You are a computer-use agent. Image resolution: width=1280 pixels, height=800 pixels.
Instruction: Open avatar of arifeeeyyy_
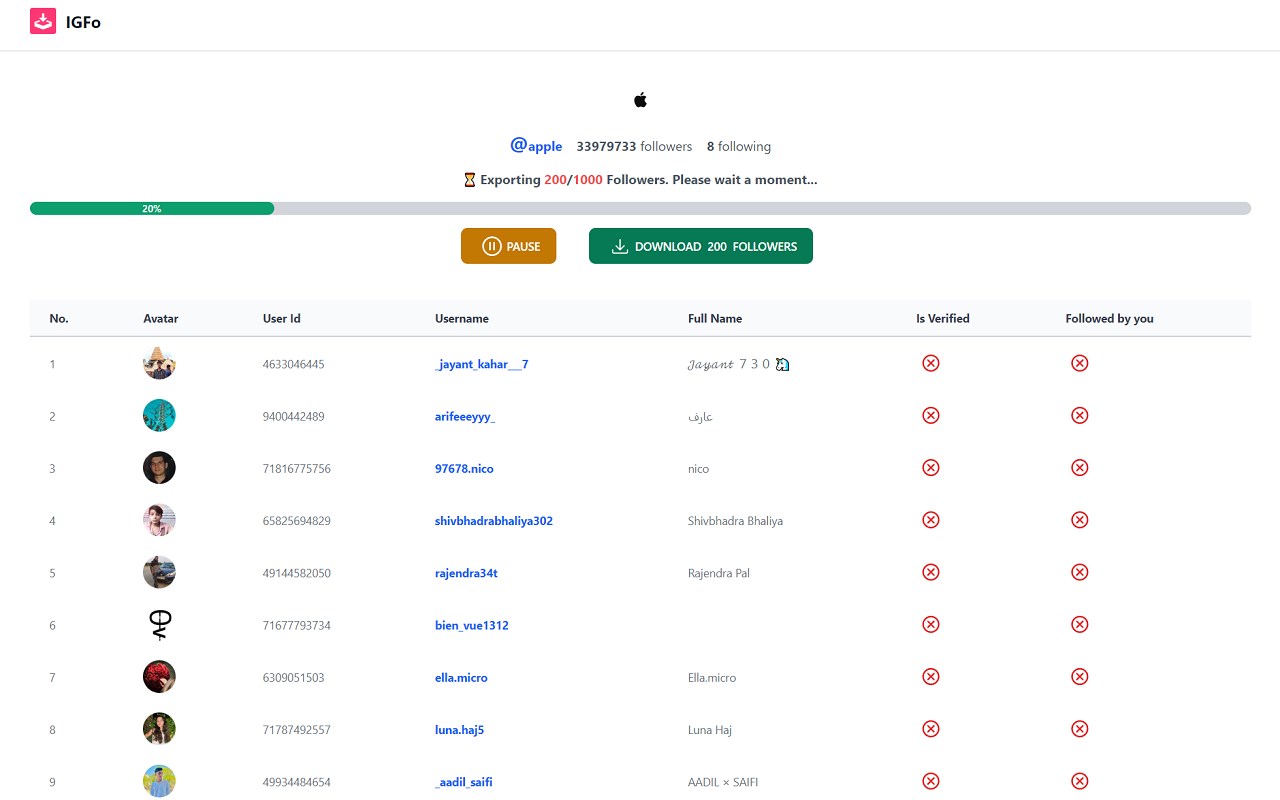159,415
